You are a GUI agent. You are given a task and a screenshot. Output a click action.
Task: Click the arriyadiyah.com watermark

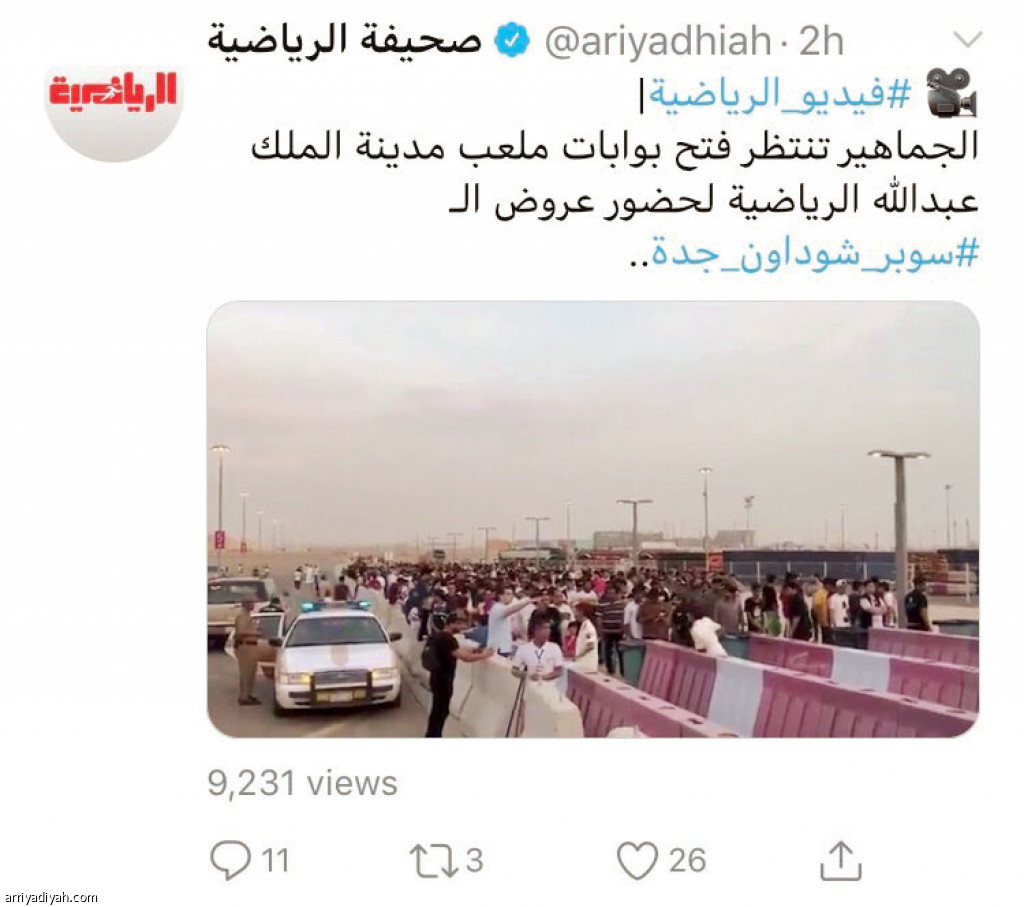49,898
